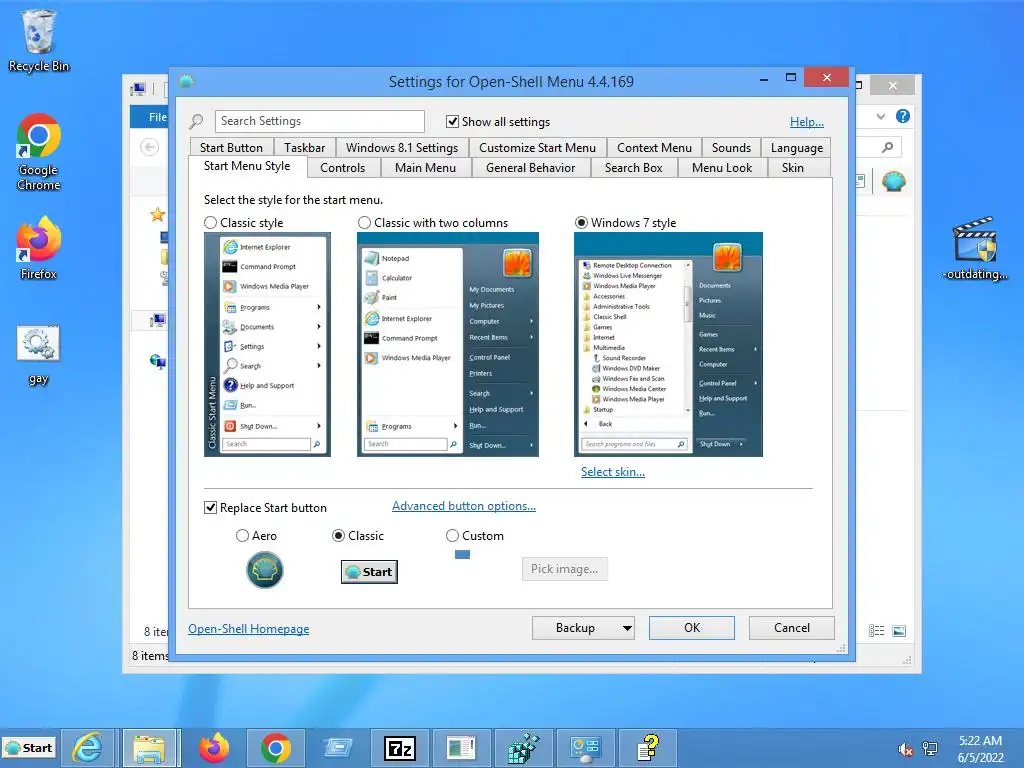This screenshot has width=1024, height=768.
Task: Click the Cancel button
Action: [792, 628]
